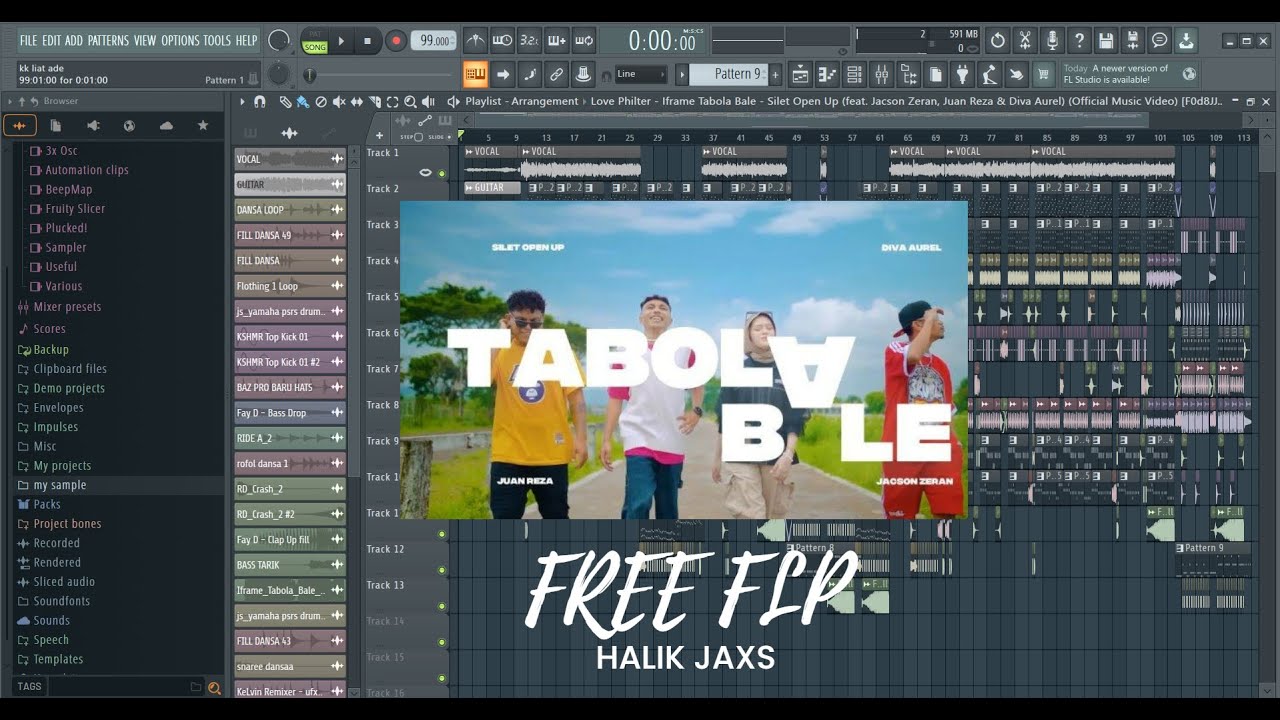Open the pattern selector arrow menu
This screenshot has width=1280, height=720.
click(x=683, y=74)
